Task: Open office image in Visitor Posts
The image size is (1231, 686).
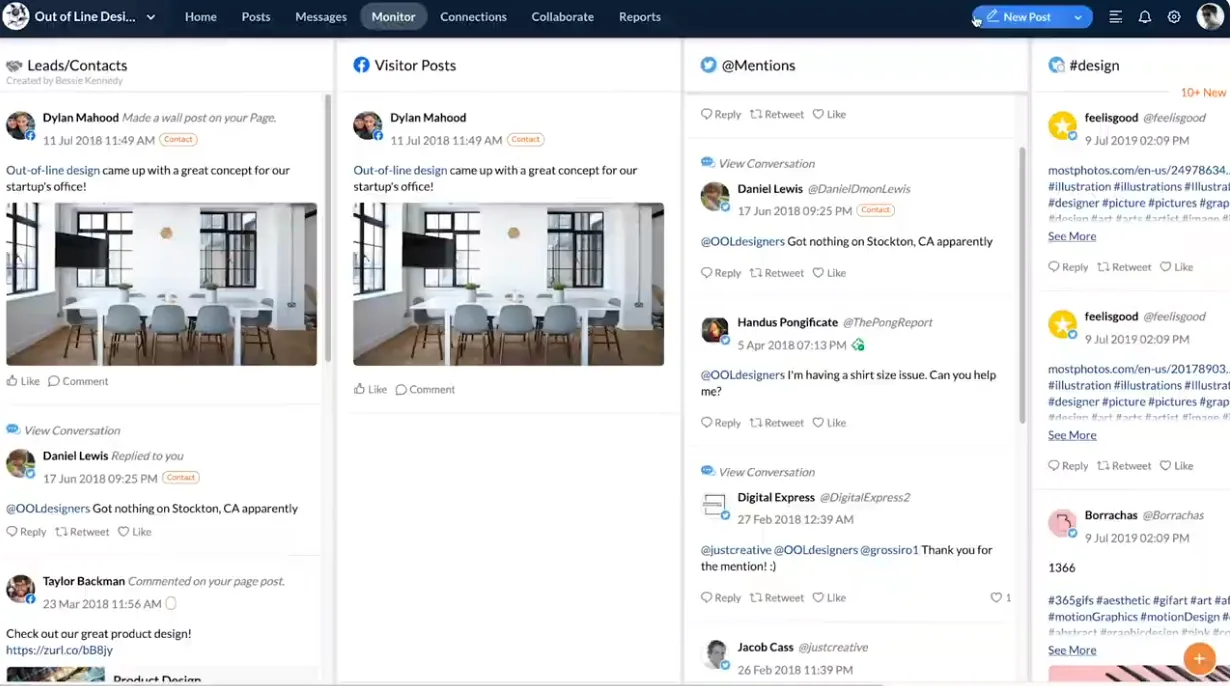Action: tap(508, 284)
